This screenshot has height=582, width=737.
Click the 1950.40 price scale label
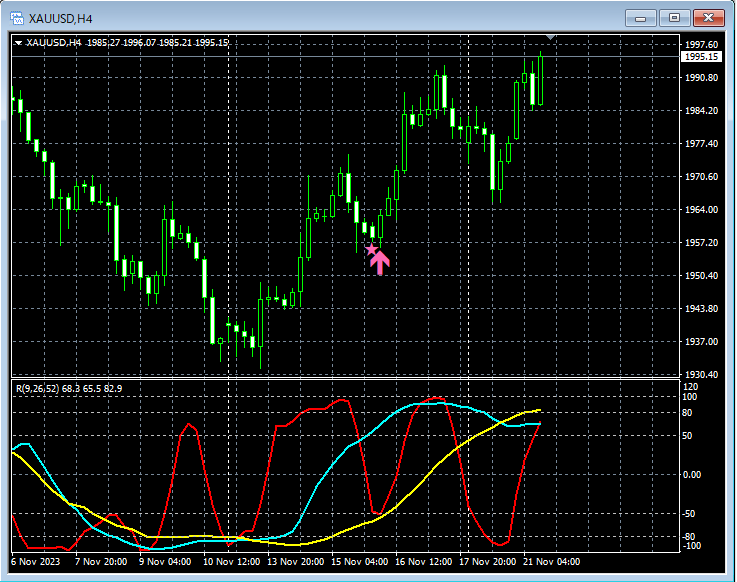point(701,275)
